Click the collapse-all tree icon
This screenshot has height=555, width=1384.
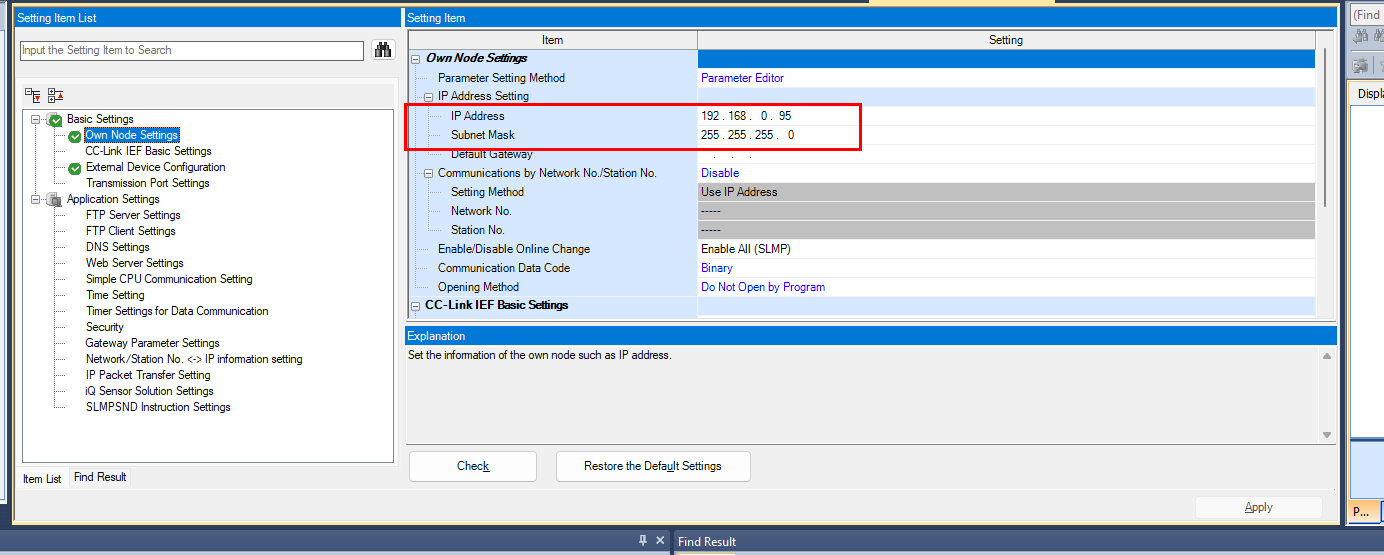pos(56,96)
